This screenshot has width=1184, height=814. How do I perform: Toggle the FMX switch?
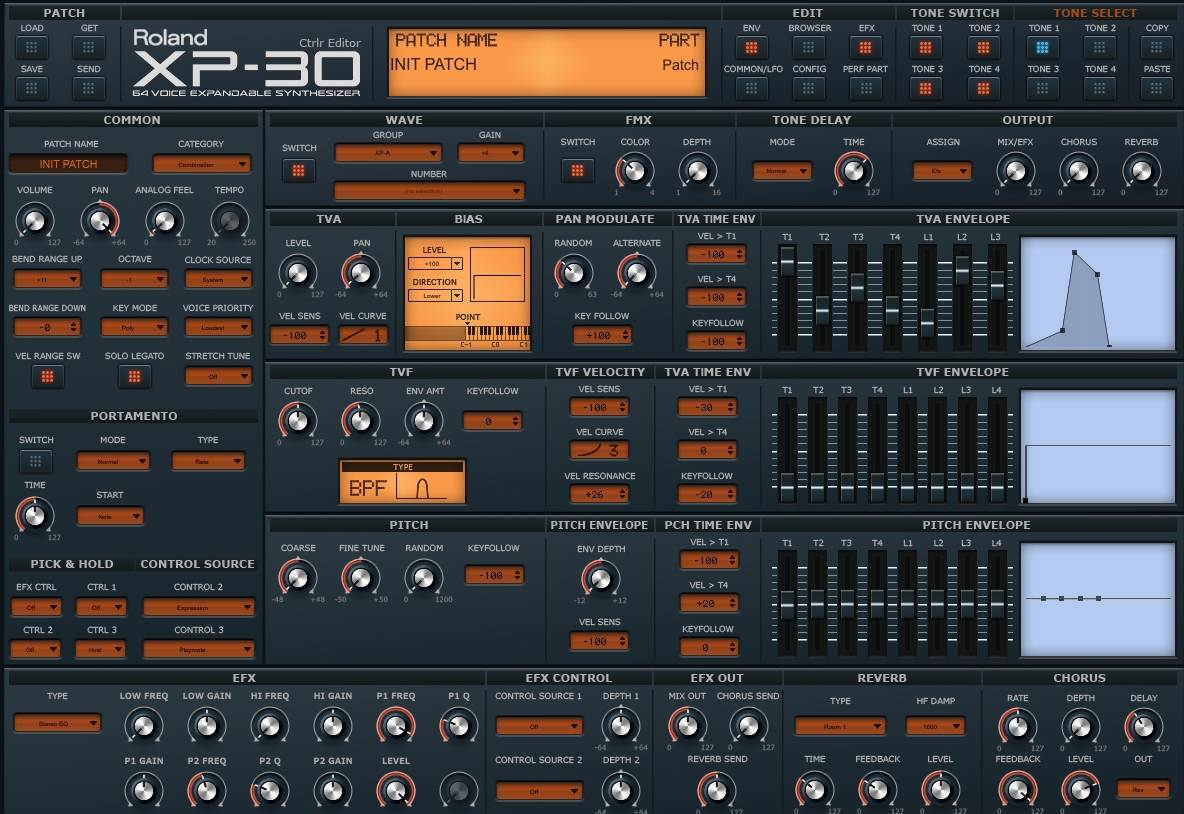coord(578,171)
